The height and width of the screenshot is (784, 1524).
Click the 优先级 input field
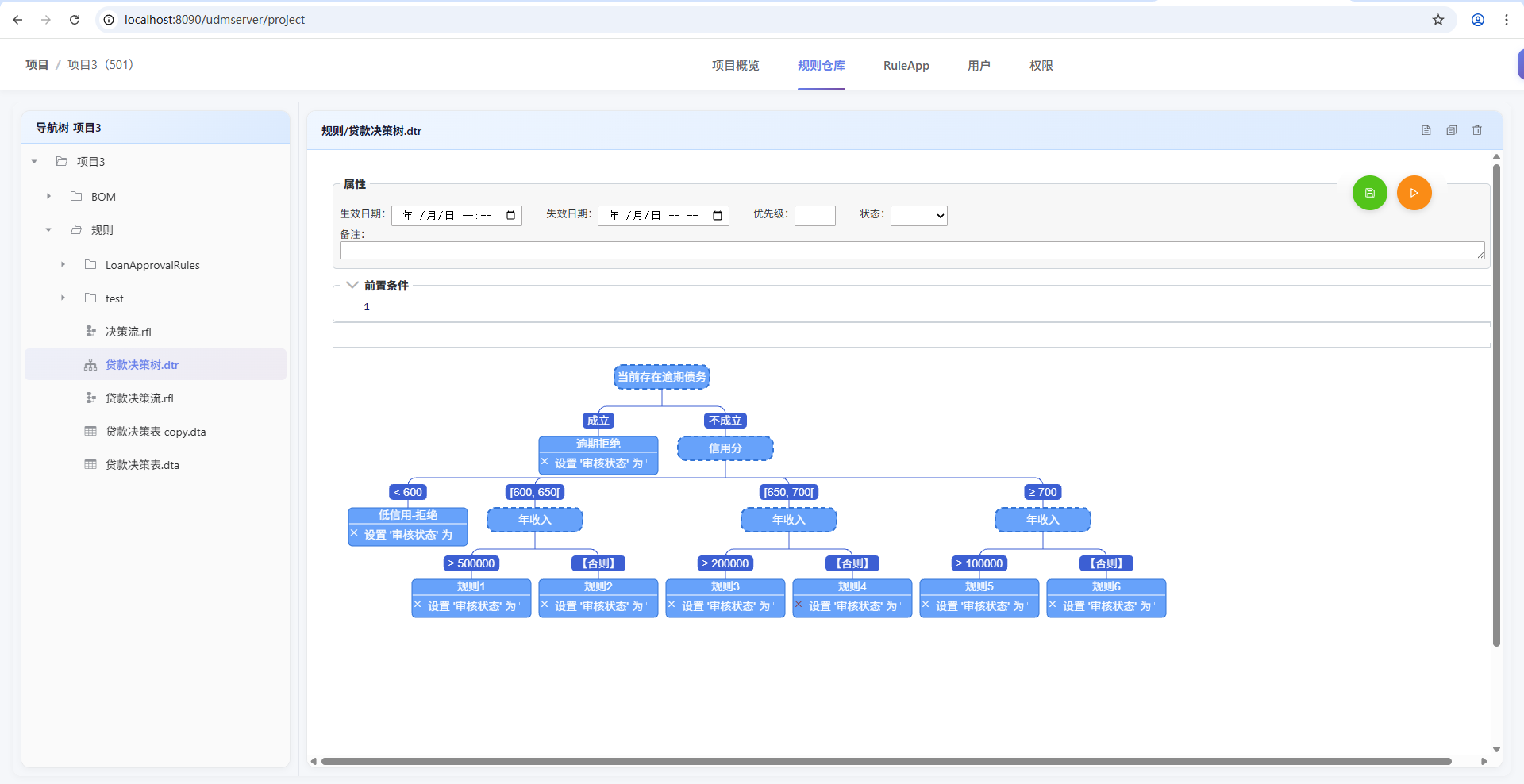(x=814, y=216)
